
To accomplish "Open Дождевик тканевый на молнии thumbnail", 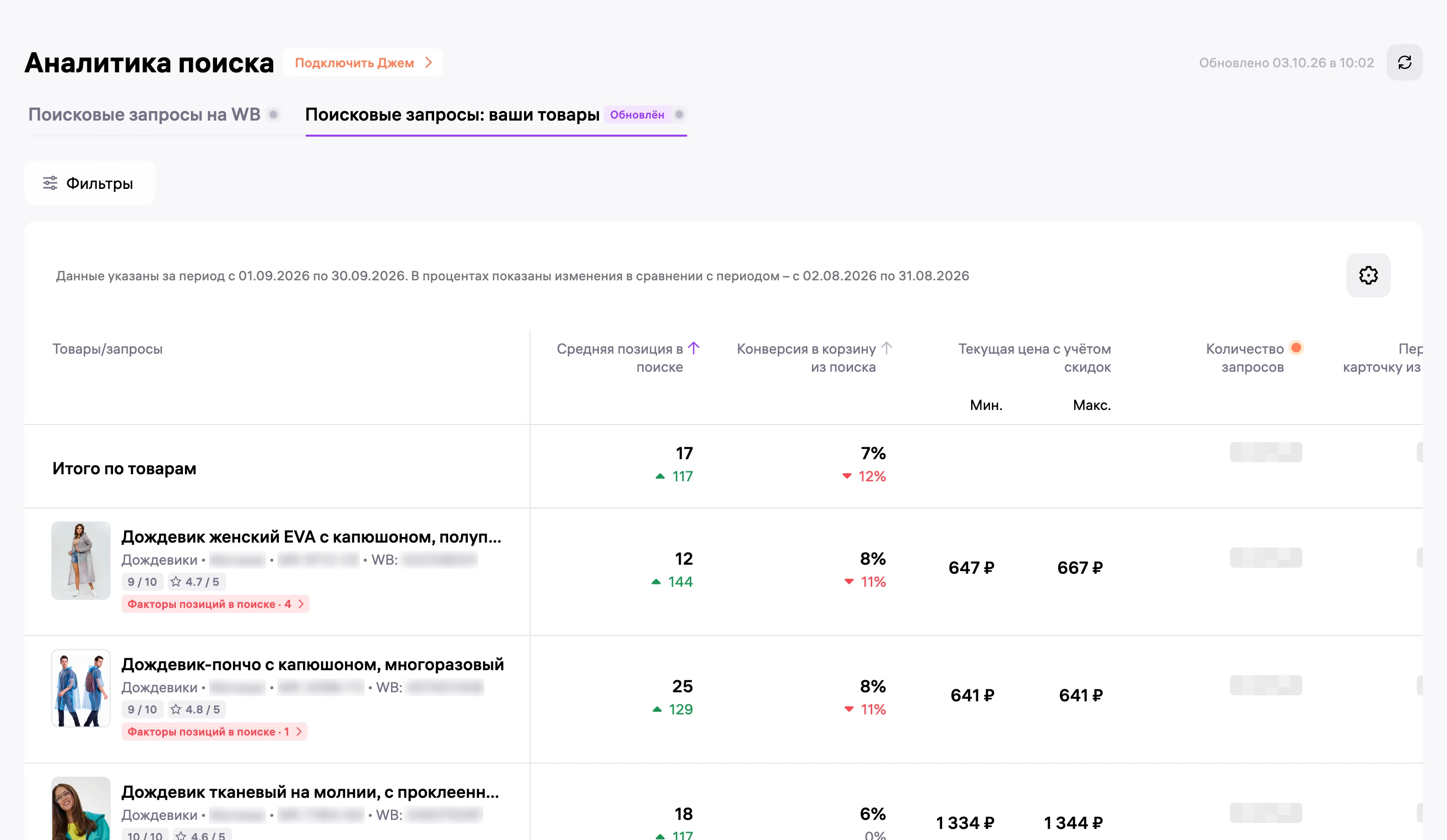I will (x=81, y=808).
